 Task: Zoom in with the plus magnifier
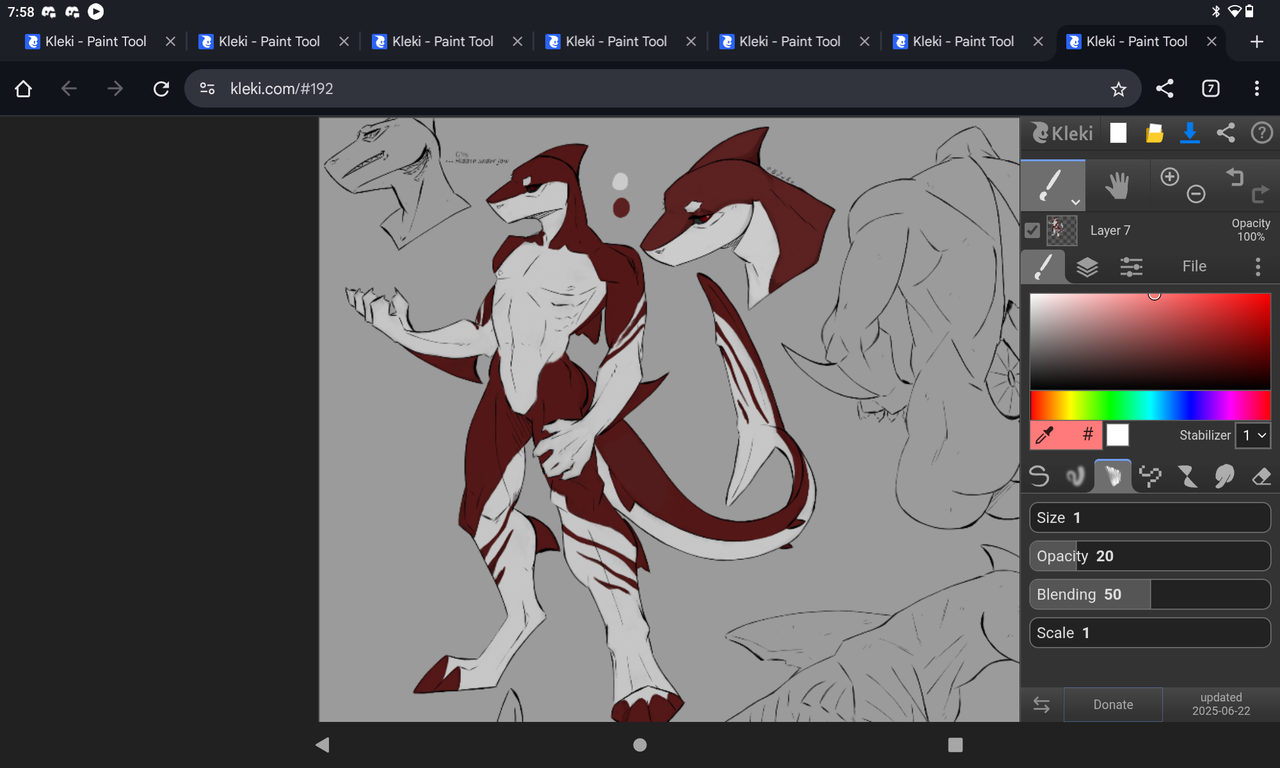[x=1170, y=177]
